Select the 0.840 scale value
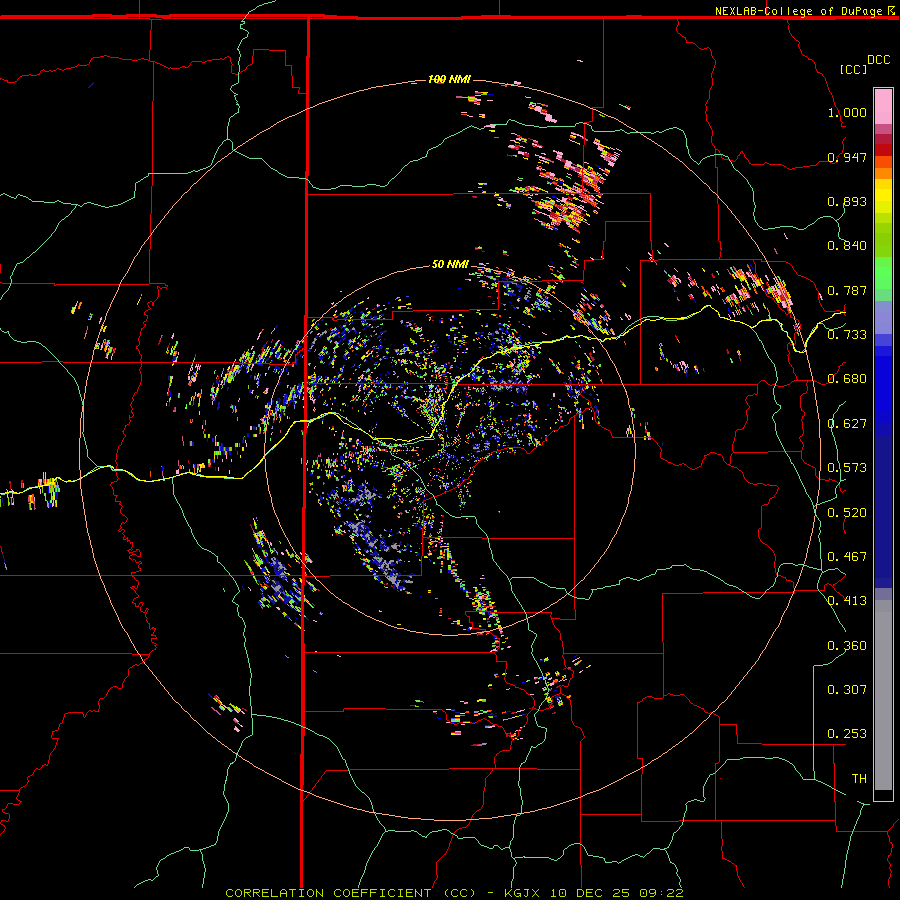The image size is (900, 900). (x=847, y=246)
